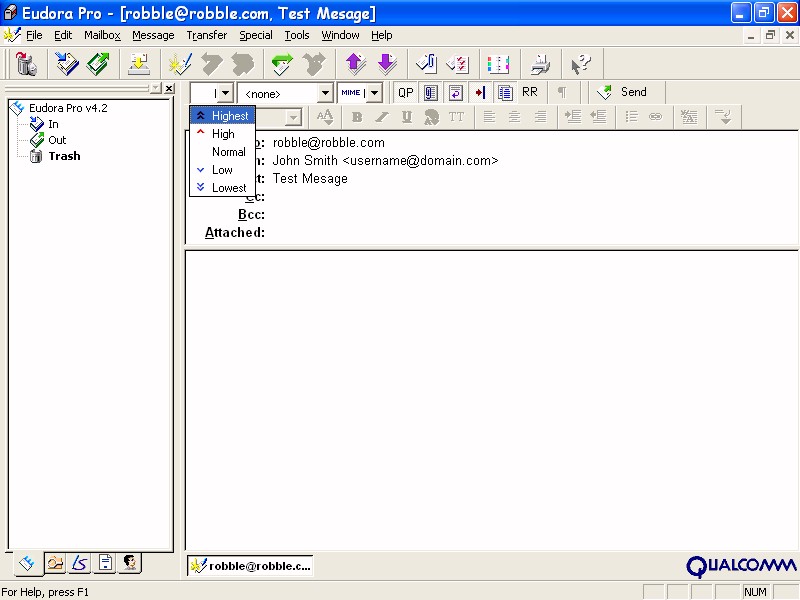Click the Attach File paperclip toolbar icon

tap(427, 64)
